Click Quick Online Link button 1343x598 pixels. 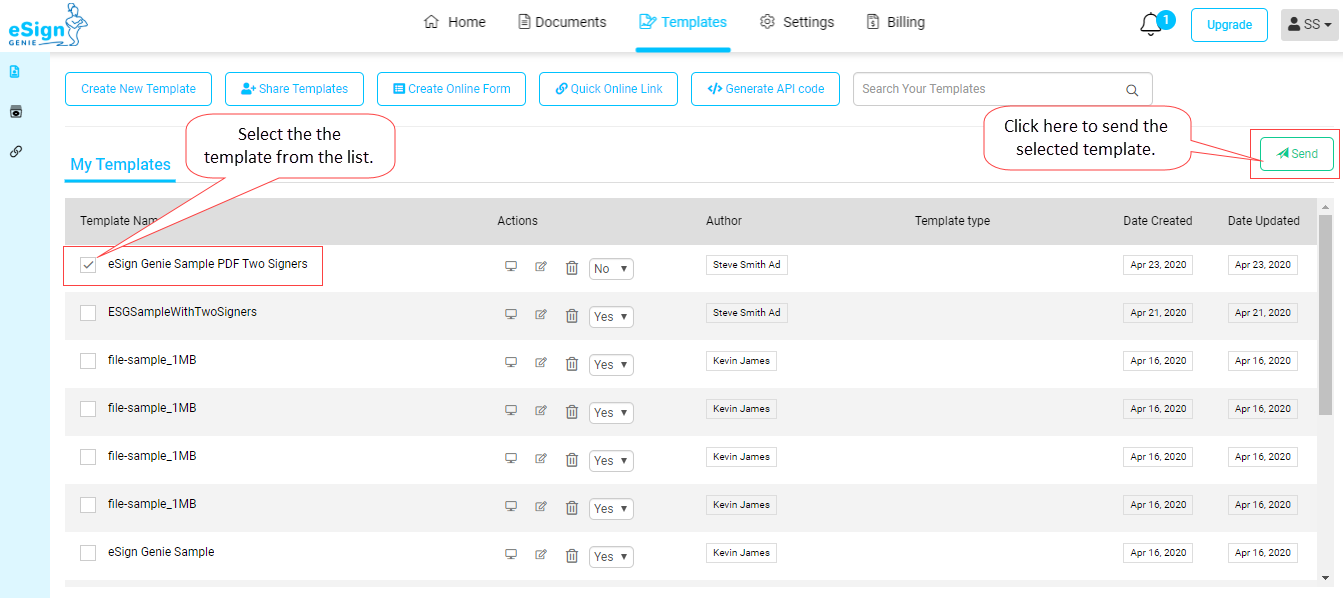609,89
